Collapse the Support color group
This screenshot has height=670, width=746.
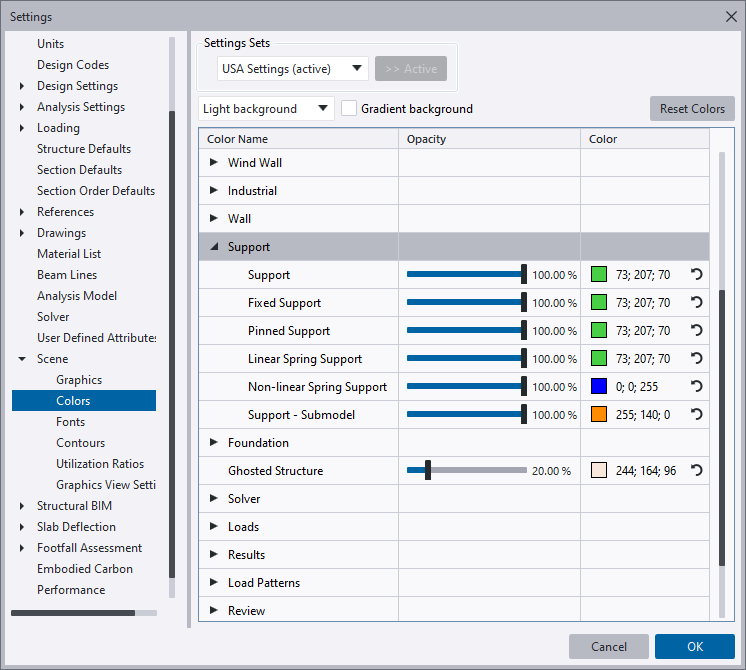click(x=214, y=247)
